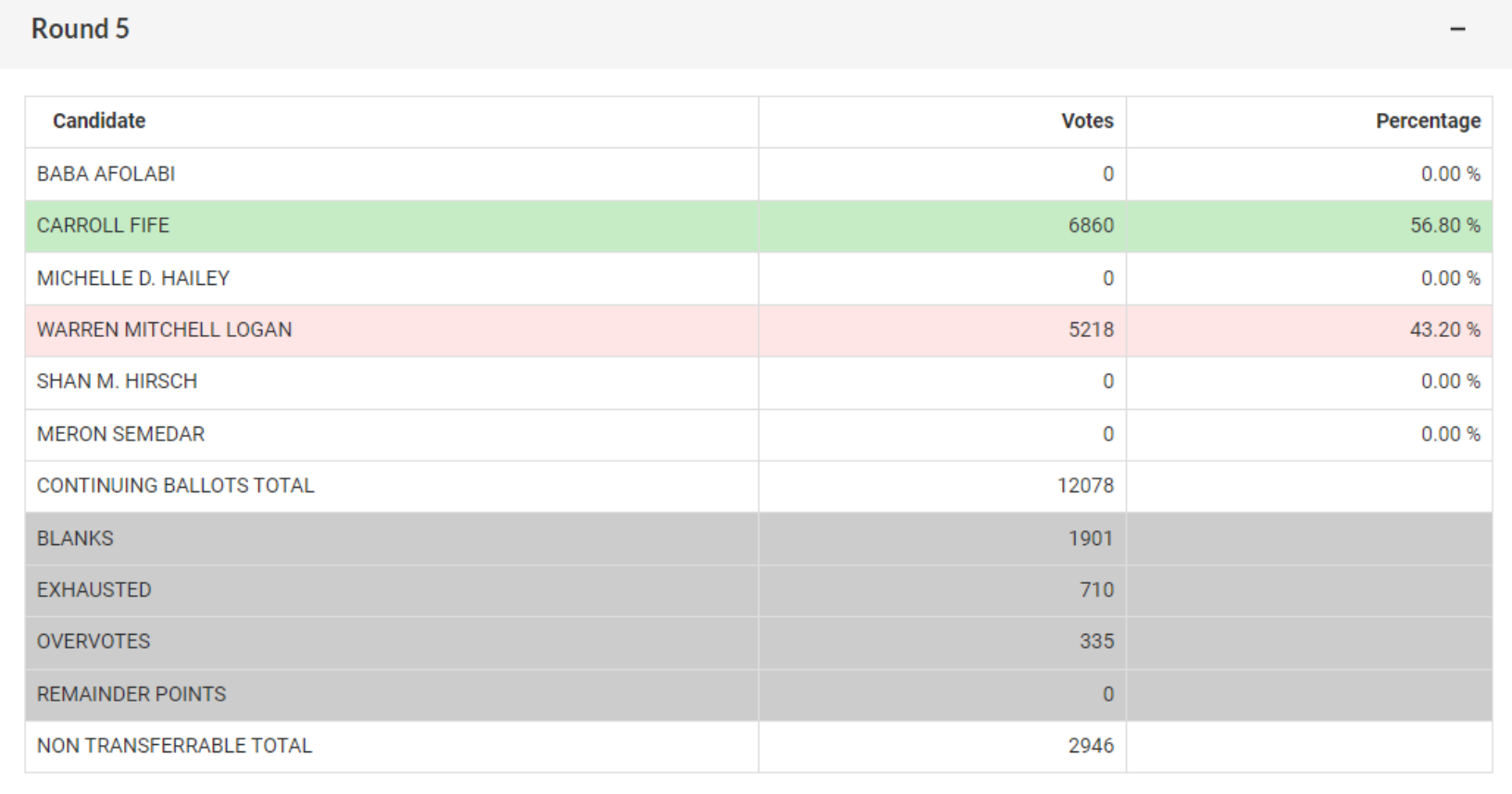Click the 43.20 % percentage cell
This screenshot has height=794, width=1512.
pyautogui.click(x=1444, y=330)
